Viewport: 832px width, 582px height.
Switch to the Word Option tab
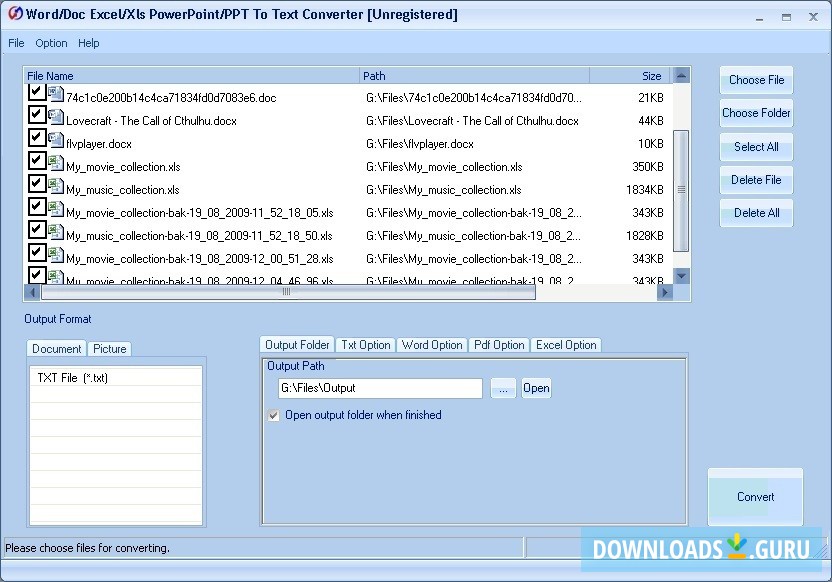tap(432, 345)
